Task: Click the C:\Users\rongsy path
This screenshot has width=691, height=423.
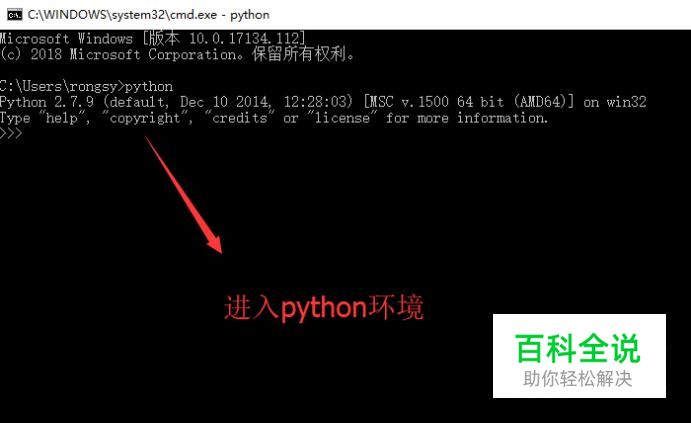Action: pos(59,86)
